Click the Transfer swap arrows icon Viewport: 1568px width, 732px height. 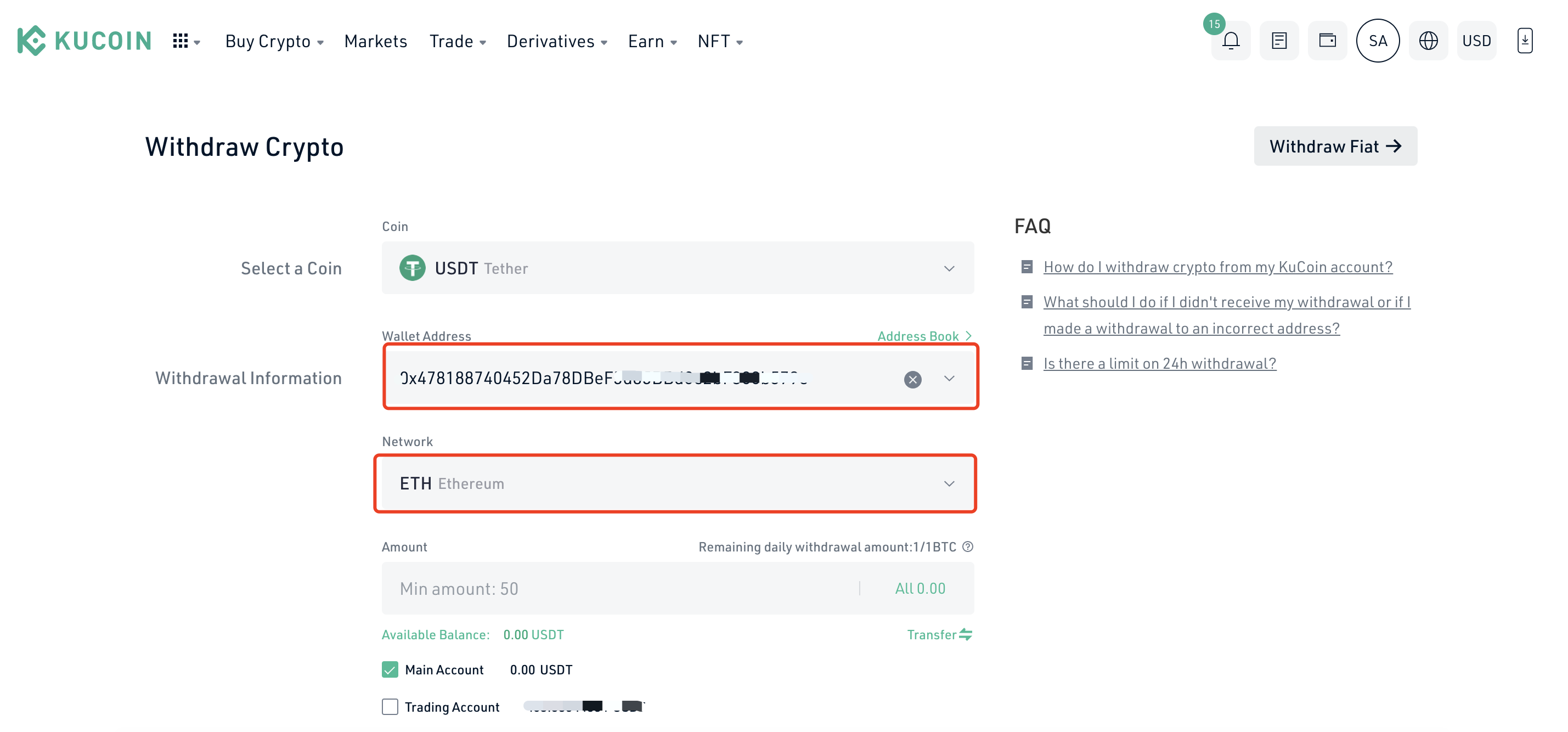click(966, 634)
